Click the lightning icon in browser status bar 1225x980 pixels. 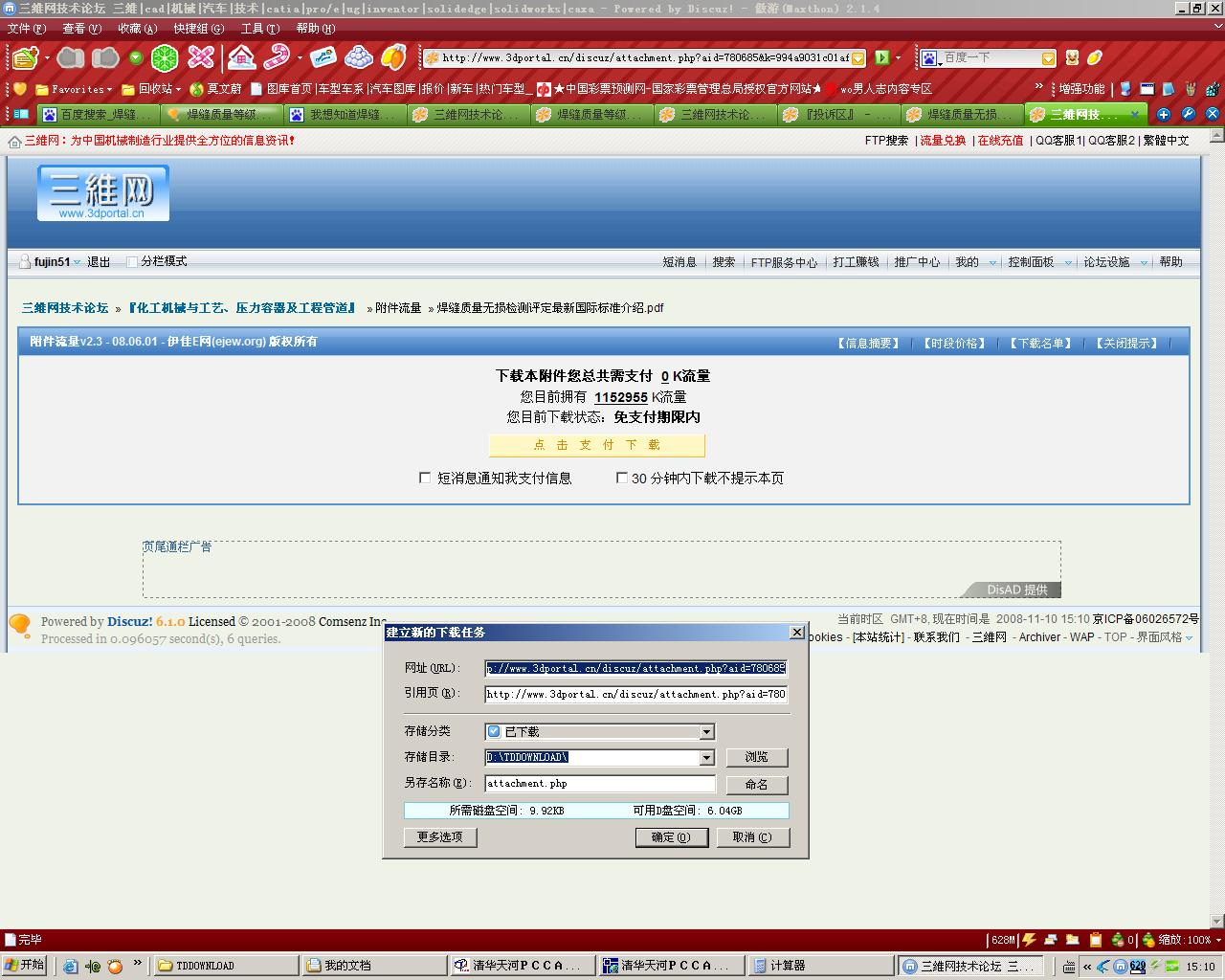(1030, 940)
